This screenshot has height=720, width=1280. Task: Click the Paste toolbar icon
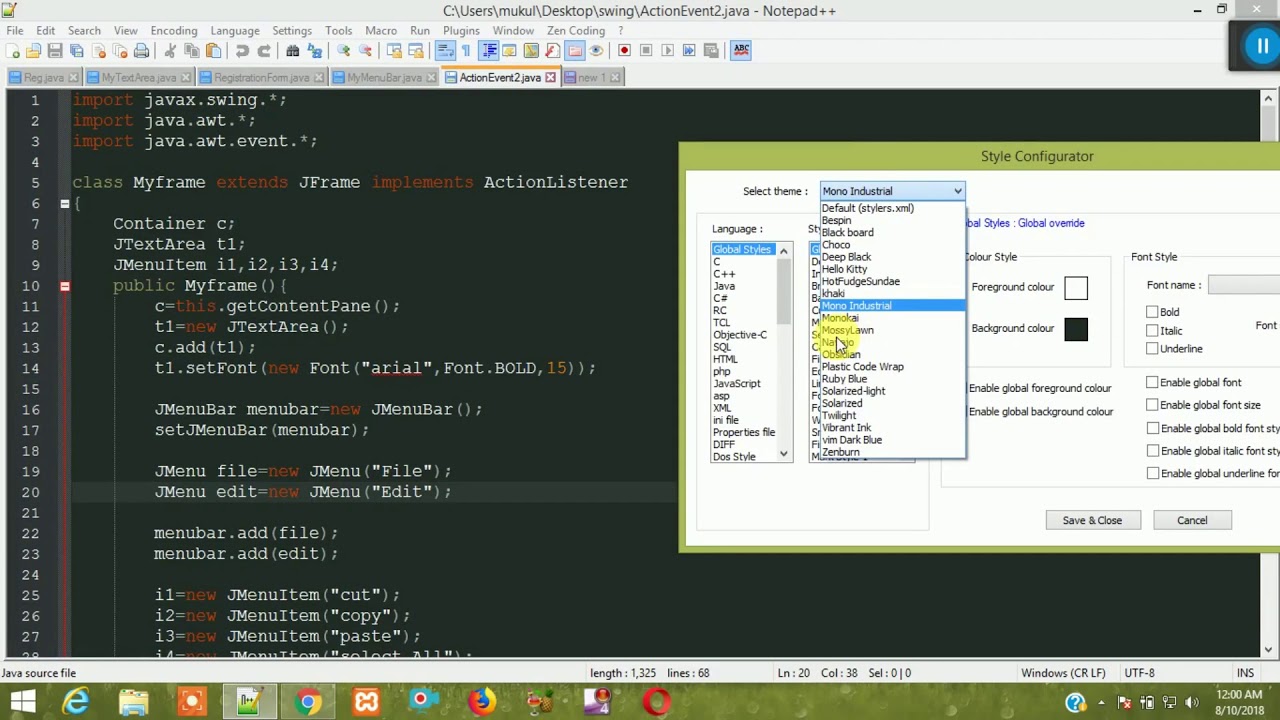click(x=214, y=50)
